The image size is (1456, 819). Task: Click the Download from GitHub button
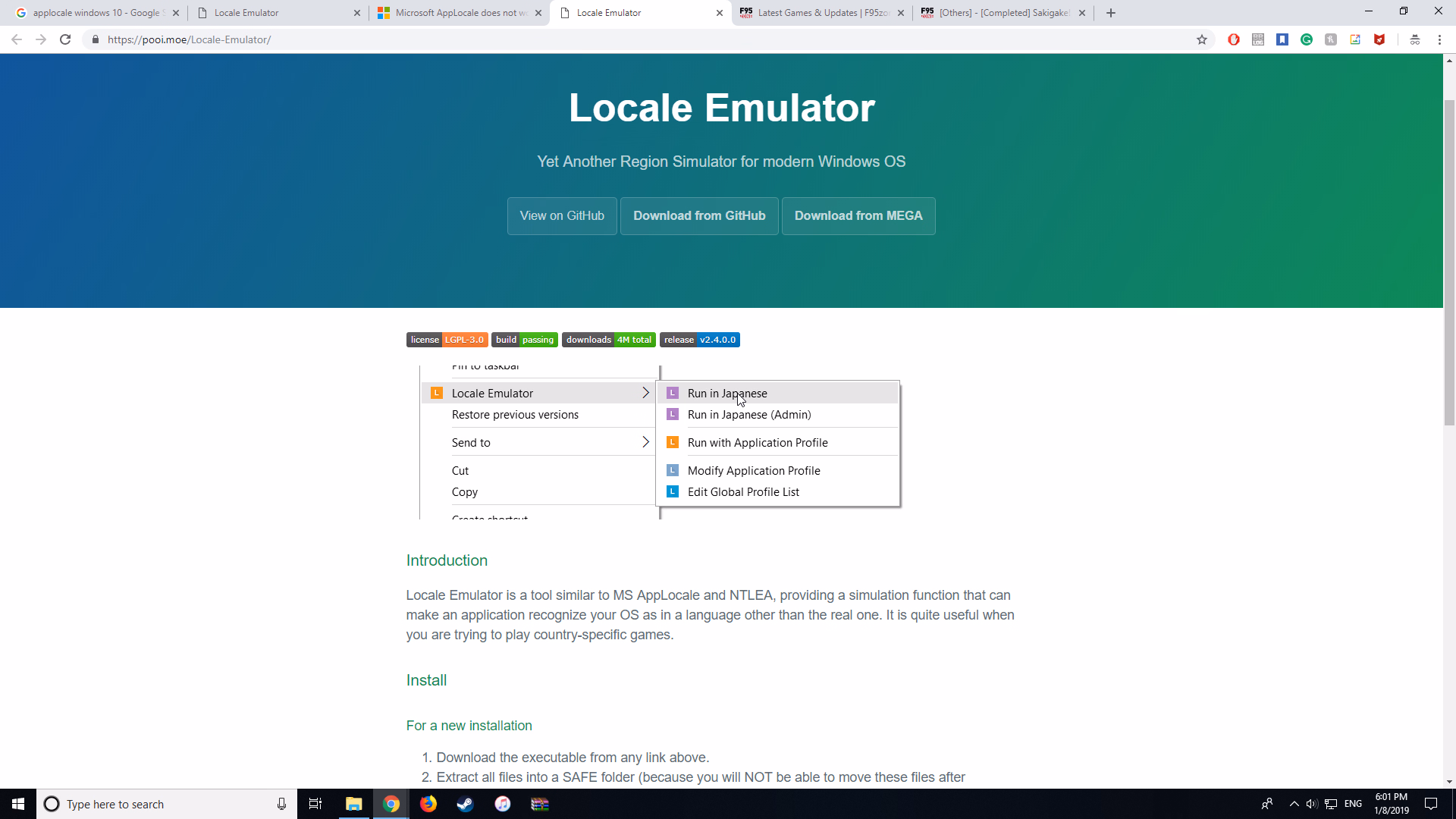pos(699,216)
